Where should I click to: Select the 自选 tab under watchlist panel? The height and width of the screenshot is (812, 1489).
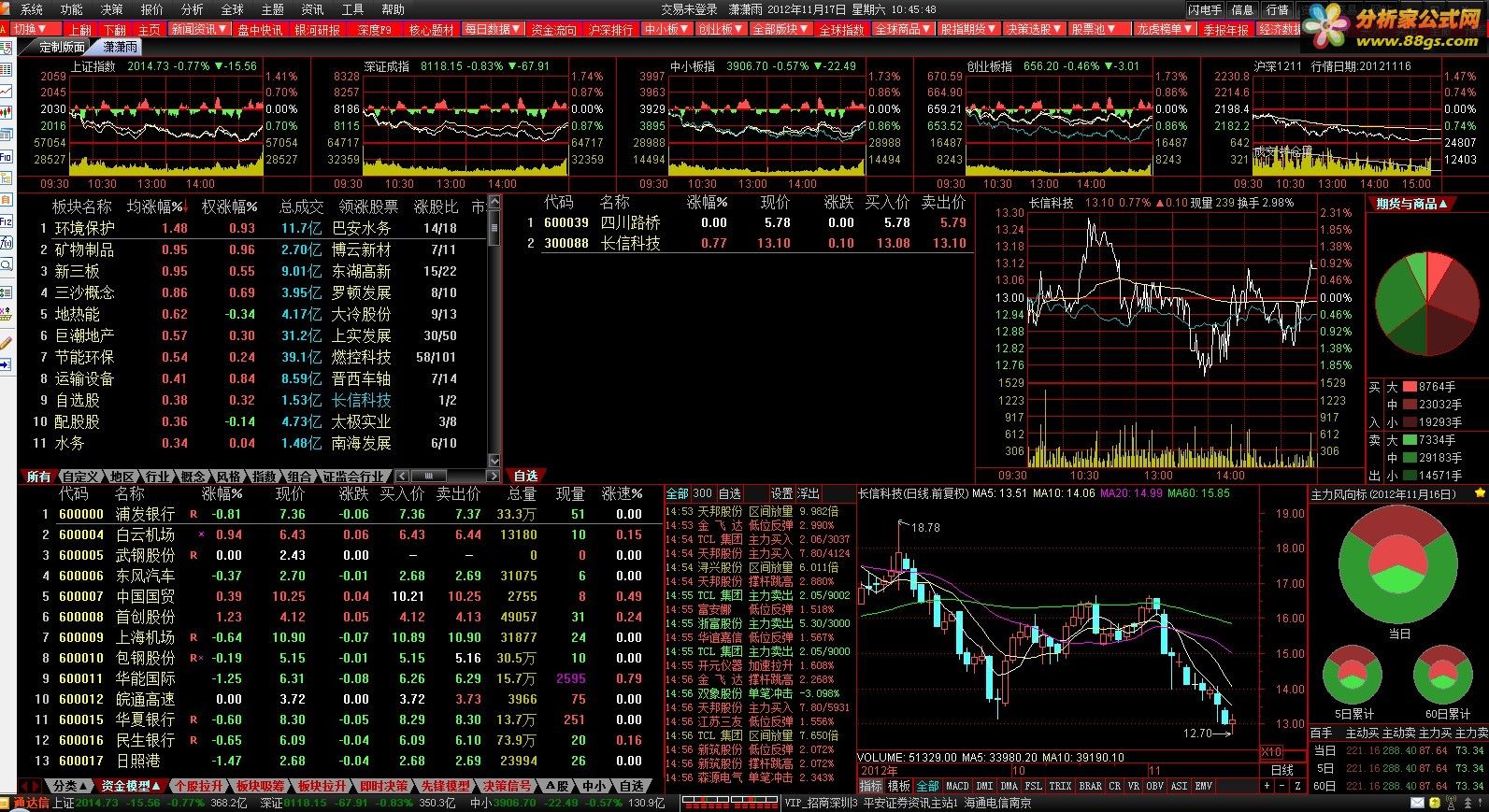pyautogui.click(x=526, y=477)
